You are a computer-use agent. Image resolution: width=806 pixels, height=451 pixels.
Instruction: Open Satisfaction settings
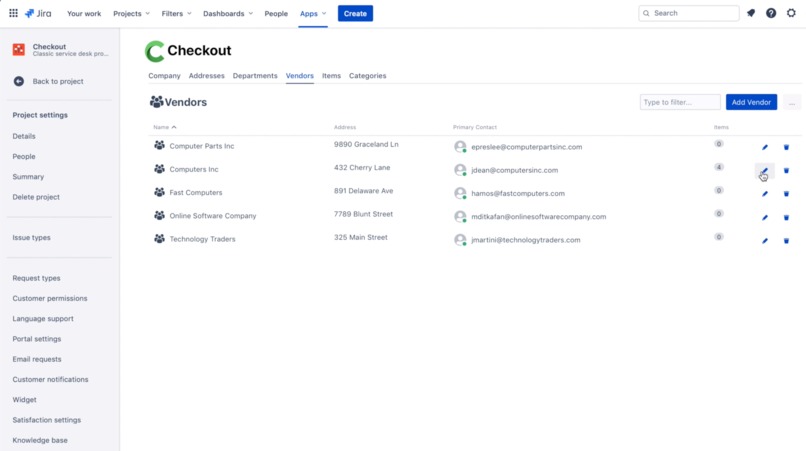47,420
